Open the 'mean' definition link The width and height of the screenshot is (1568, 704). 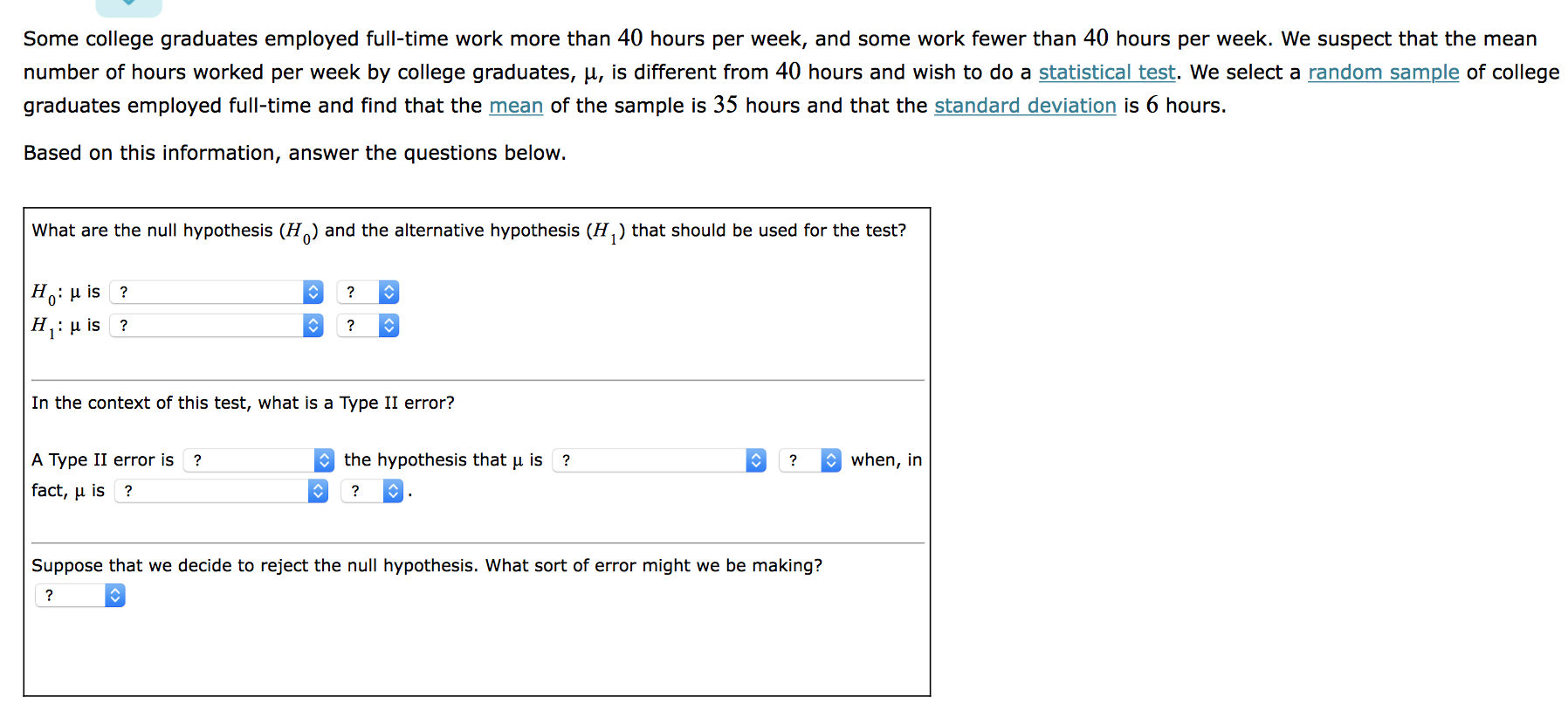coord(516,106)
